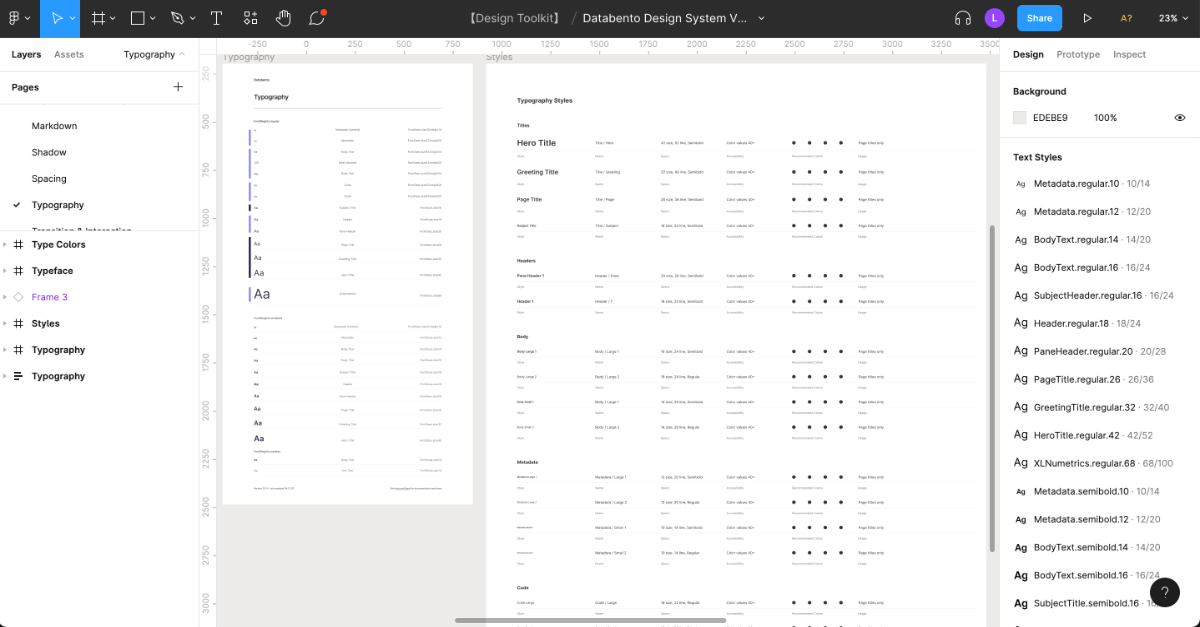
Task: Select the Pen tool
Action: click(177, 18)
